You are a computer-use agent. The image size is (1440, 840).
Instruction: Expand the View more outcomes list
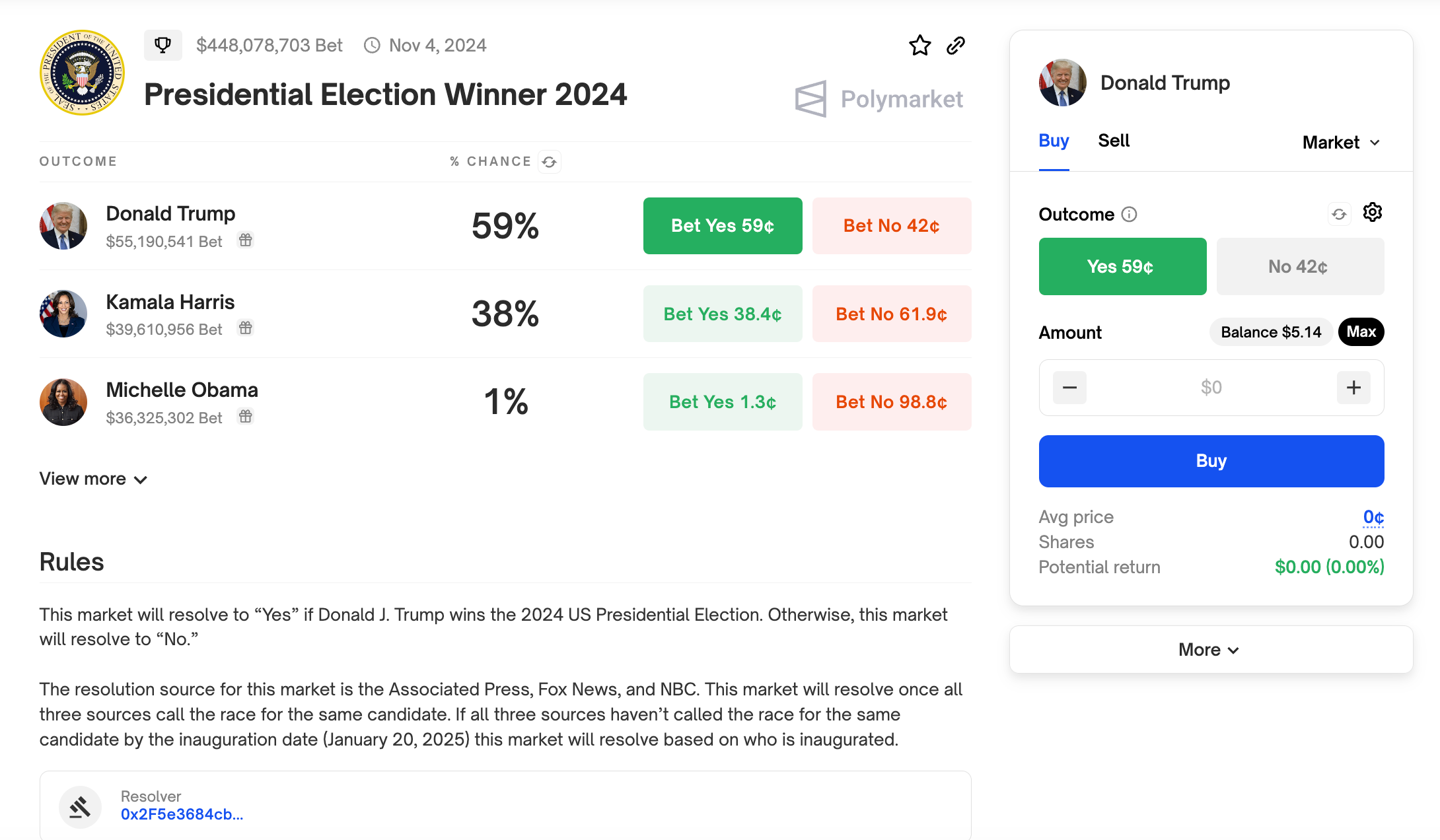[93, 479]
